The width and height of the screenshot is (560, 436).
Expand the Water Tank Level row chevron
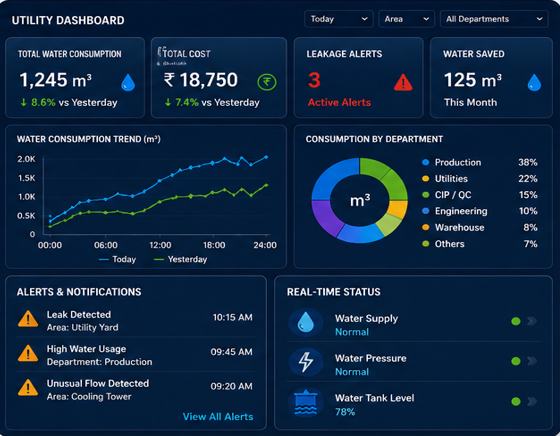pyautogui.click(x=532, y=401)
